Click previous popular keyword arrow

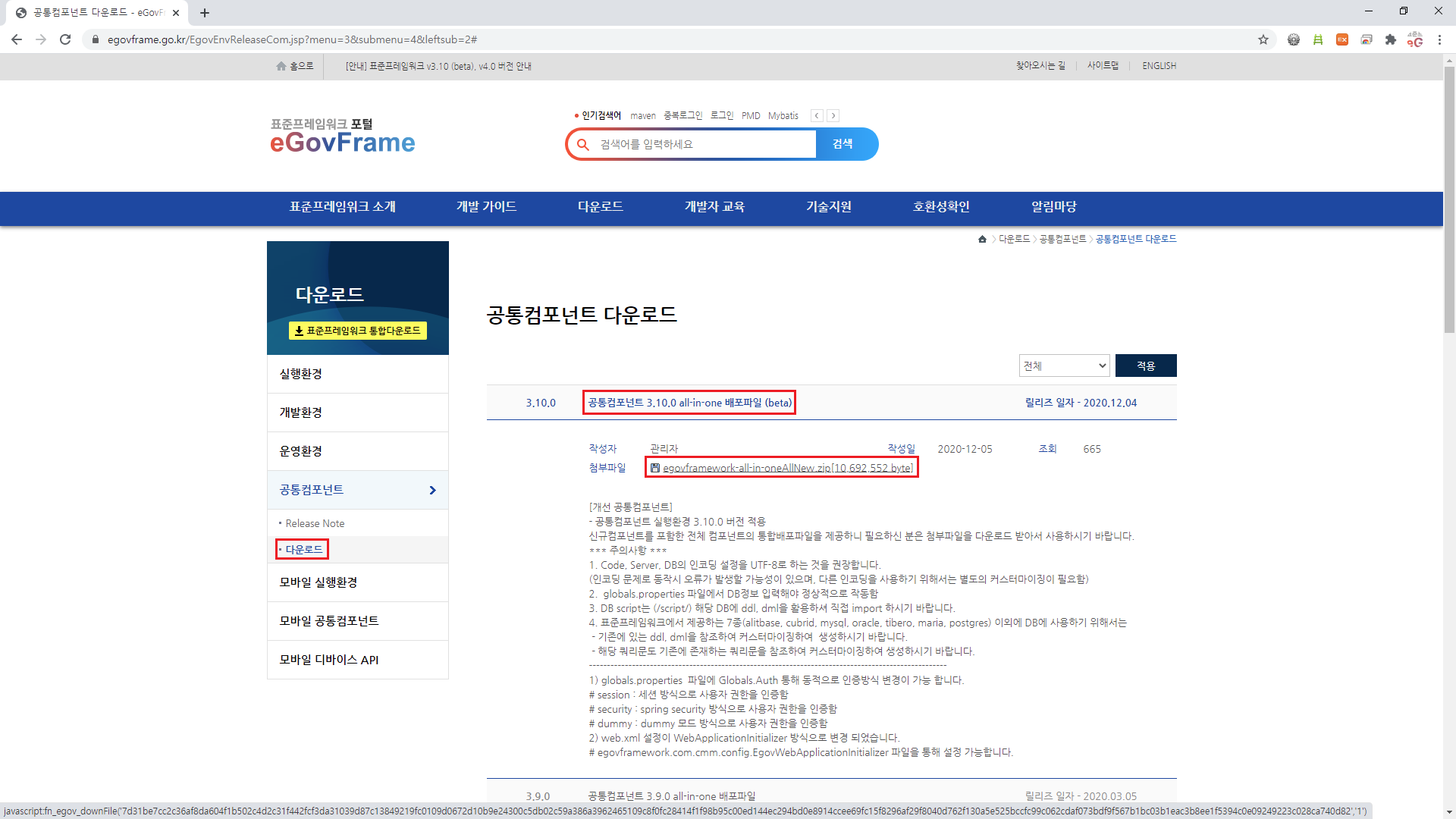pos(817,116)
